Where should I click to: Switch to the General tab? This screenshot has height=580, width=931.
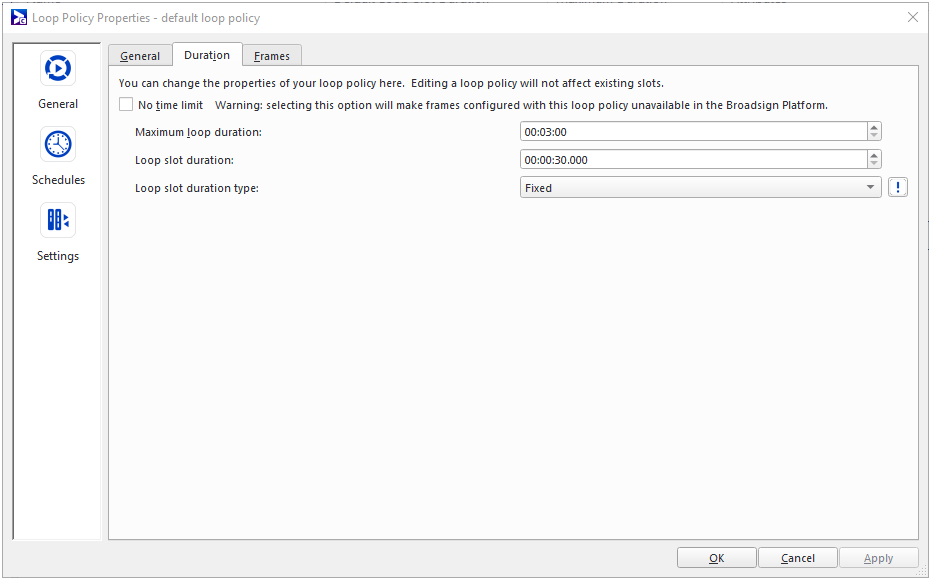(140, 56)
